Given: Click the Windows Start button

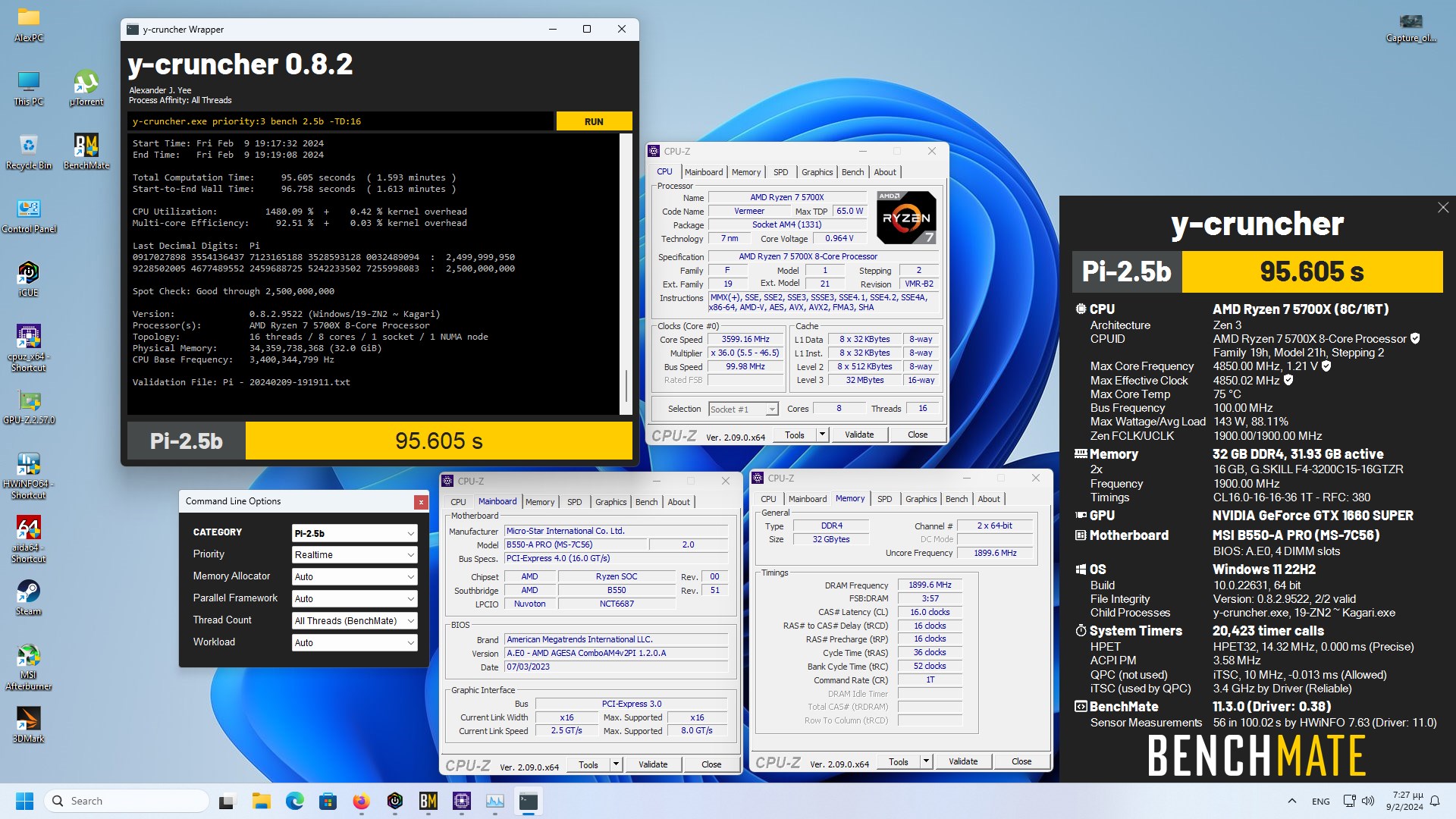Looking at the screenshot, I should point(24,801).
